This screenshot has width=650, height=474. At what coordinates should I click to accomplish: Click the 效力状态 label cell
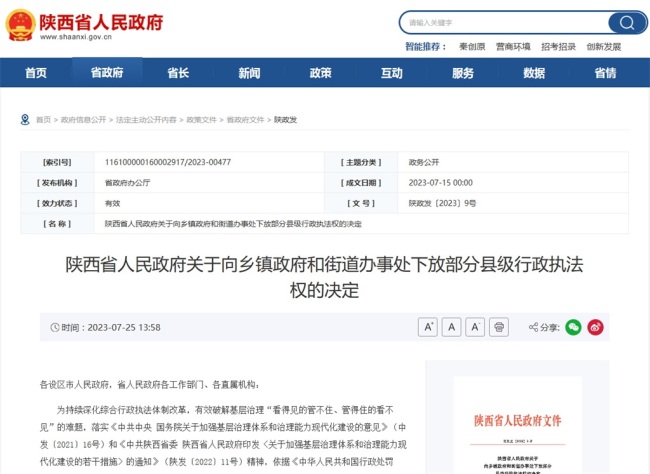coord(57,204)
